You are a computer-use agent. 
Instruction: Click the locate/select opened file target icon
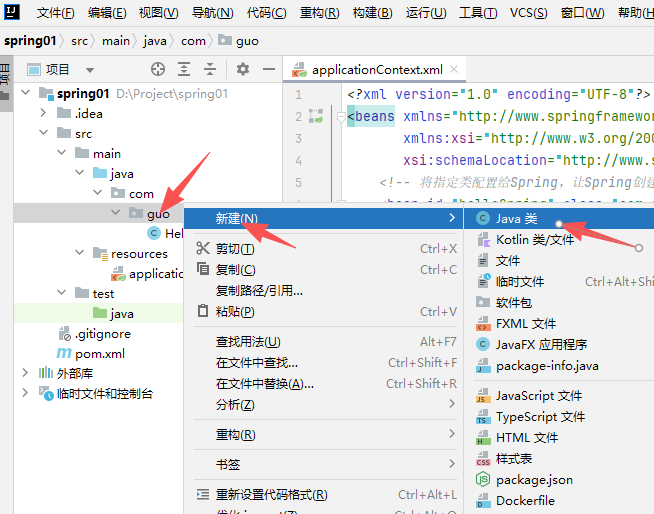pos(157,69)
